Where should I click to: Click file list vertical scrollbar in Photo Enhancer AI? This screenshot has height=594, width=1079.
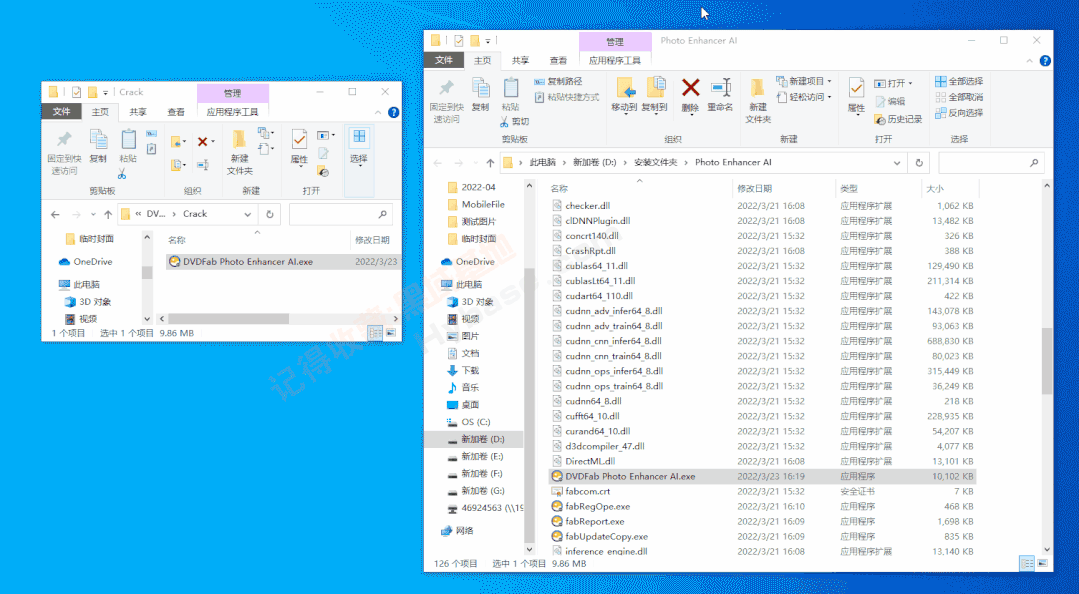pos(1047,361)
